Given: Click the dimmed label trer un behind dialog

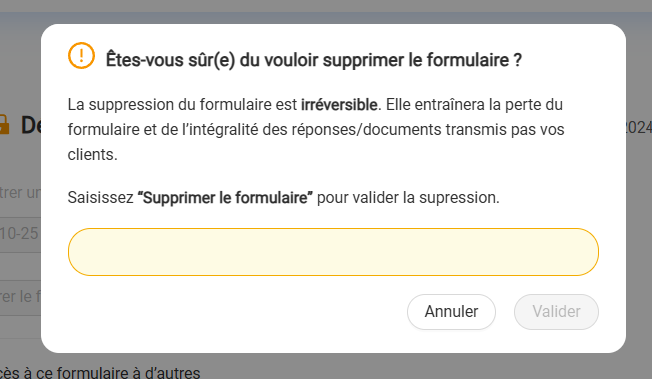Looking at the screenshot, I should coord(20,193).
